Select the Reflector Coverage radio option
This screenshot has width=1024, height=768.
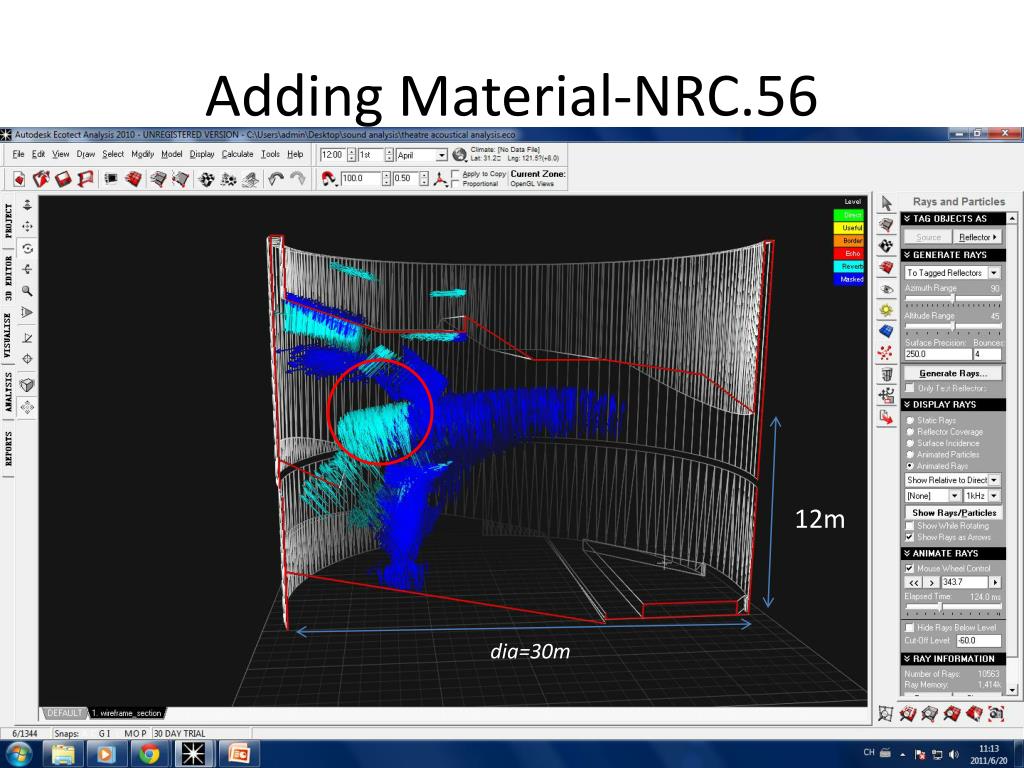coord(944,432)
